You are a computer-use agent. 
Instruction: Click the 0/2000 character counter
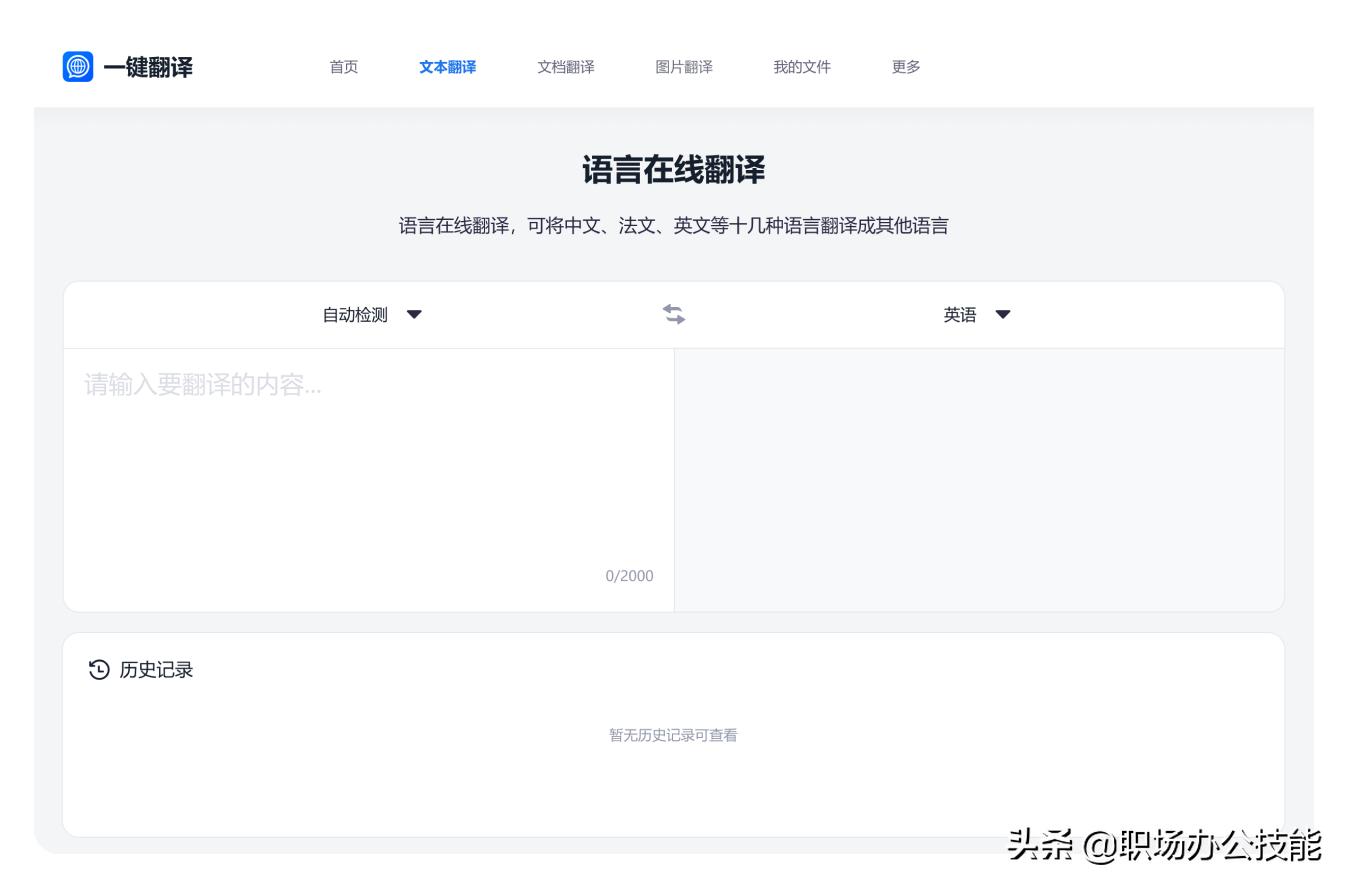point(629,575)
